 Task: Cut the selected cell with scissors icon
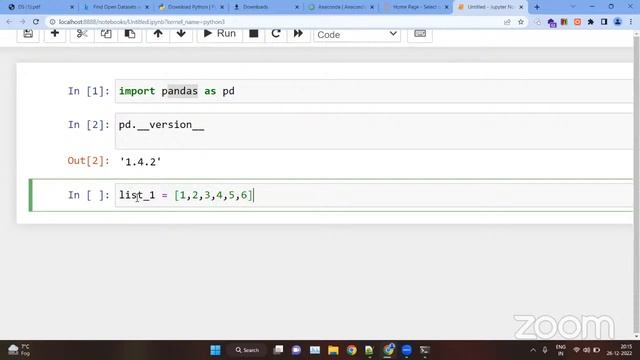(82, 34)
